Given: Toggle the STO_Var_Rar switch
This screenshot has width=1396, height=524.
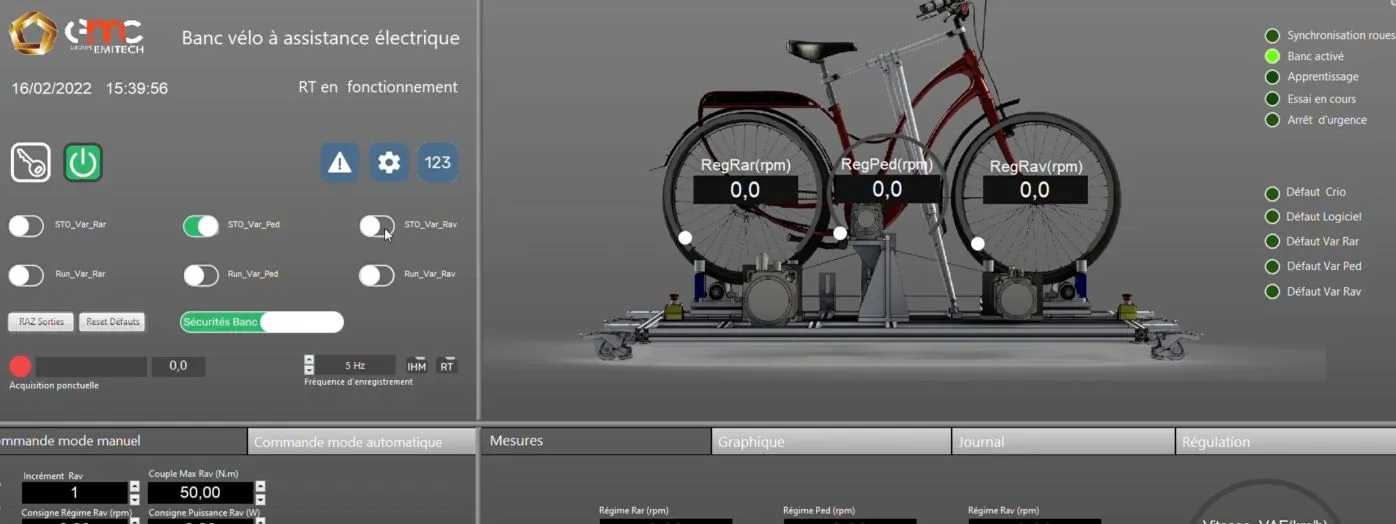Looking at the screenshot, I should (27, 226).
